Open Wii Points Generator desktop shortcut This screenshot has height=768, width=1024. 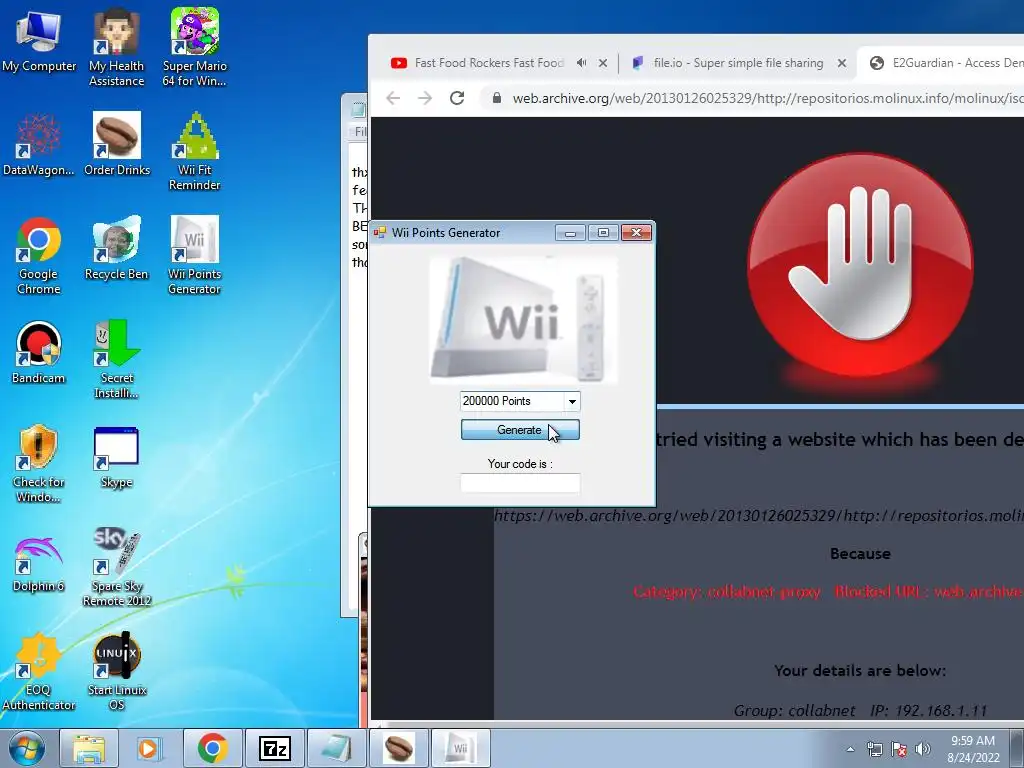point(195,255)
